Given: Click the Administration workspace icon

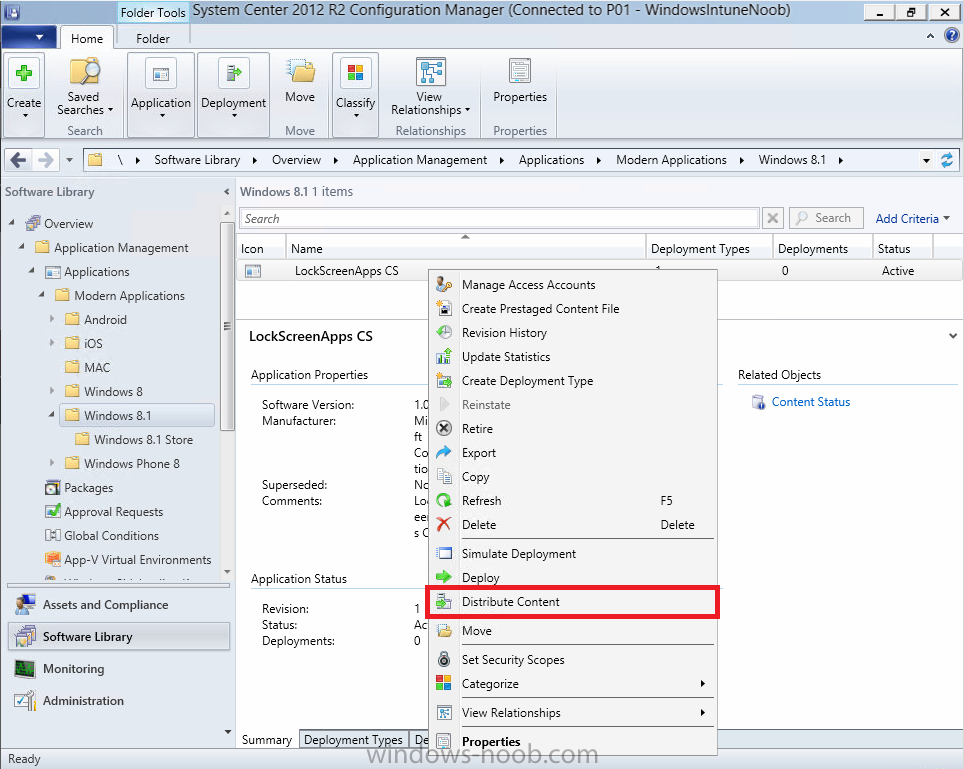Looking at the screenshot, I should pos(25,701).
